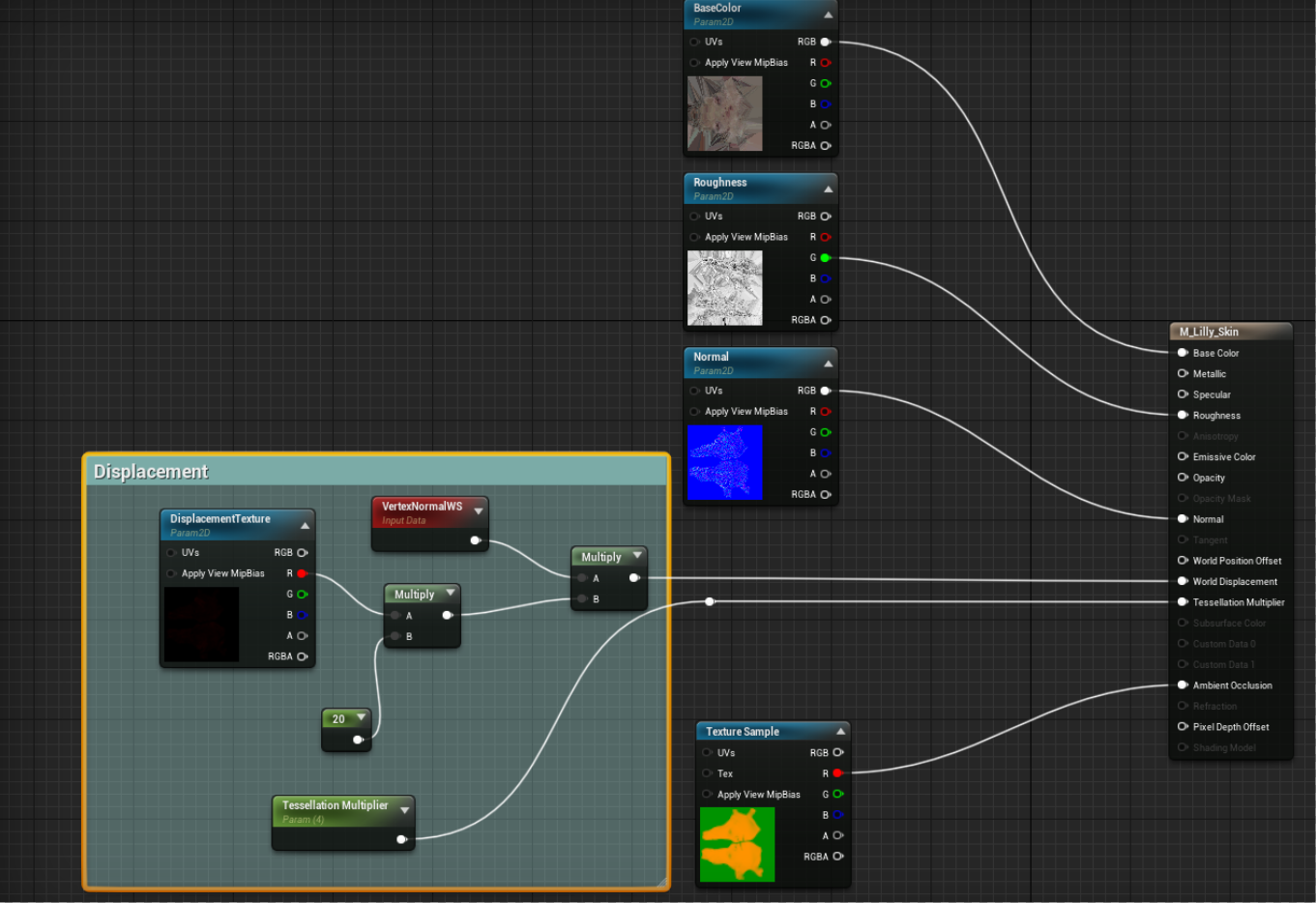Click the Metallic input pin on M_Lilly_Skin
This screenshot has height=903, width=1316.
(1183, 373)
